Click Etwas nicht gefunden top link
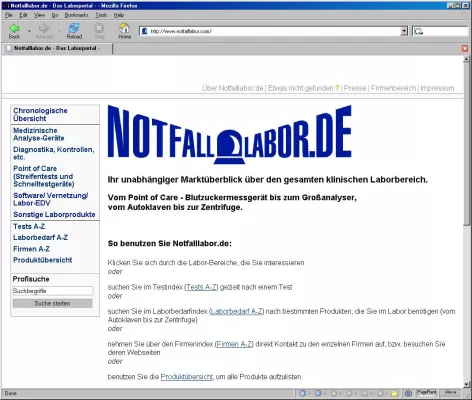 pos(301,88)
